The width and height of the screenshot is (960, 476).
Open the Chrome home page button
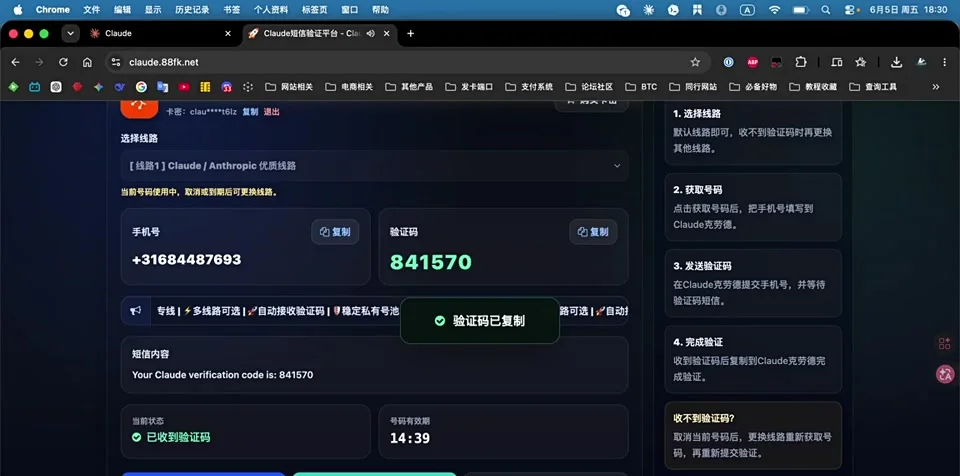(x=87, y=62)
